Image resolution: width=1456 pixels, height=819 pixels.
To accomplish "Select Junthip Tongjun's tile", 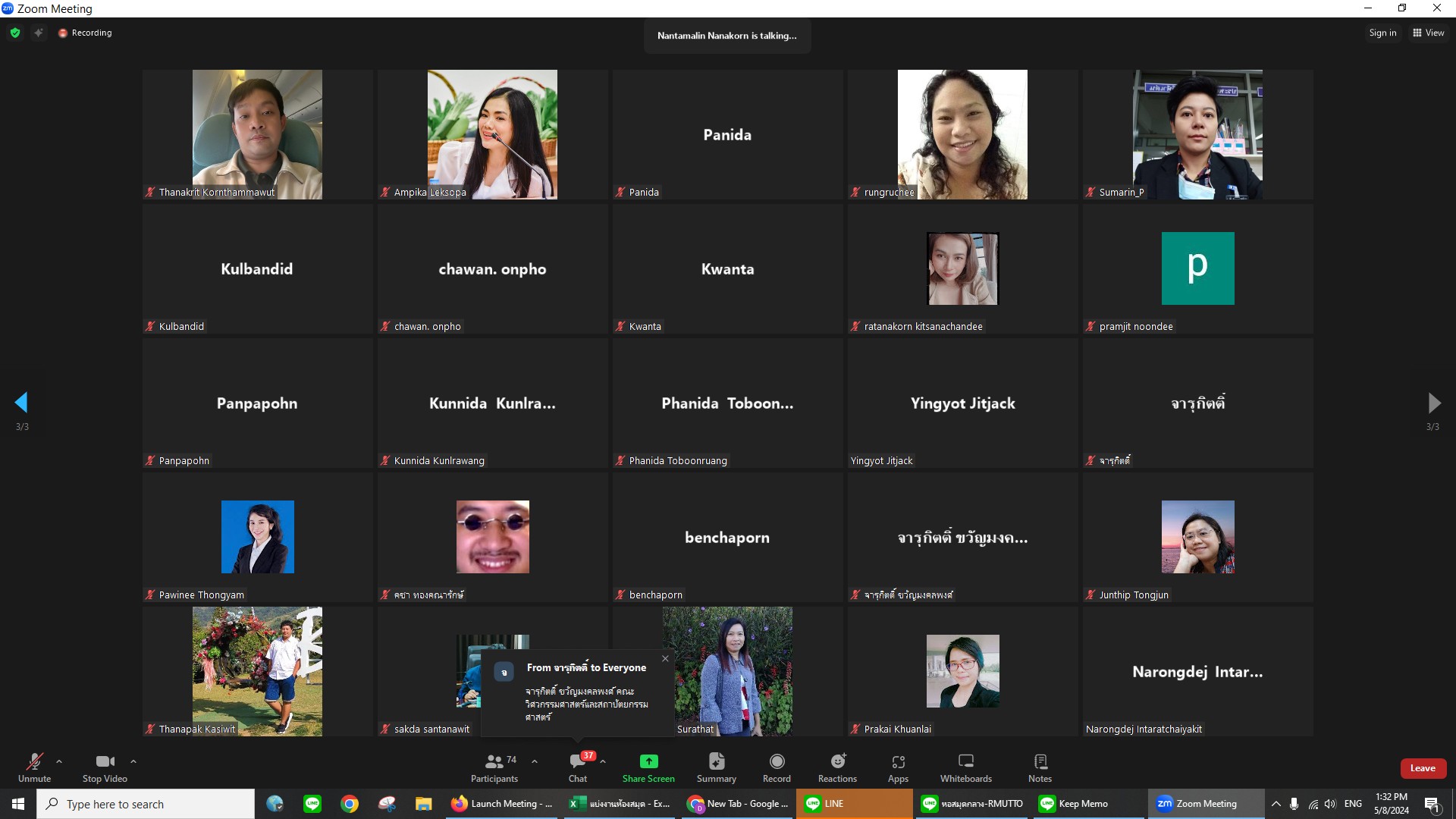I will [1197, 537].
